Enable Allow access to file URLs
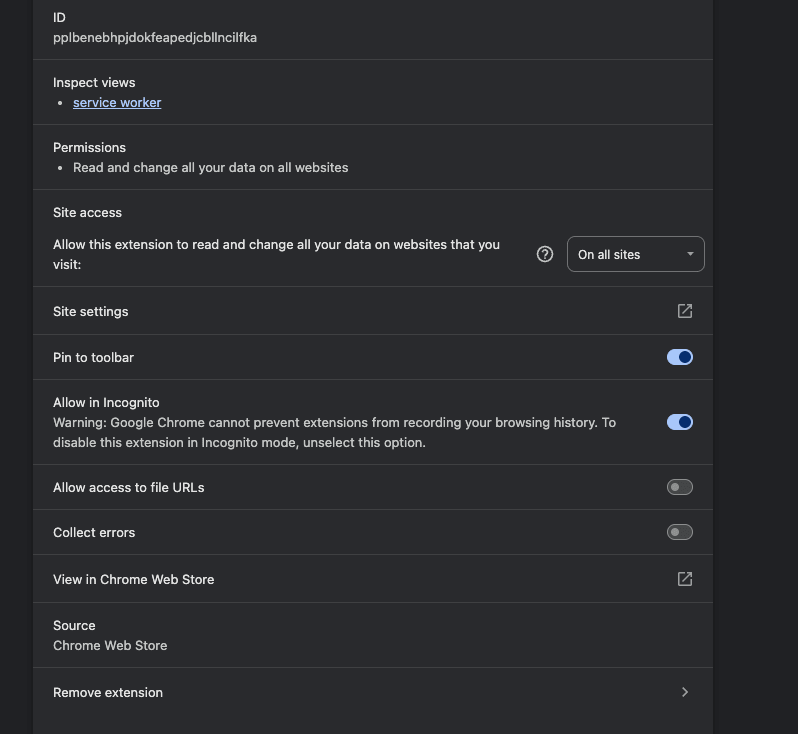The height and width of the screenshot is (734, 798). pyautogui.click(x=680, y=487)
